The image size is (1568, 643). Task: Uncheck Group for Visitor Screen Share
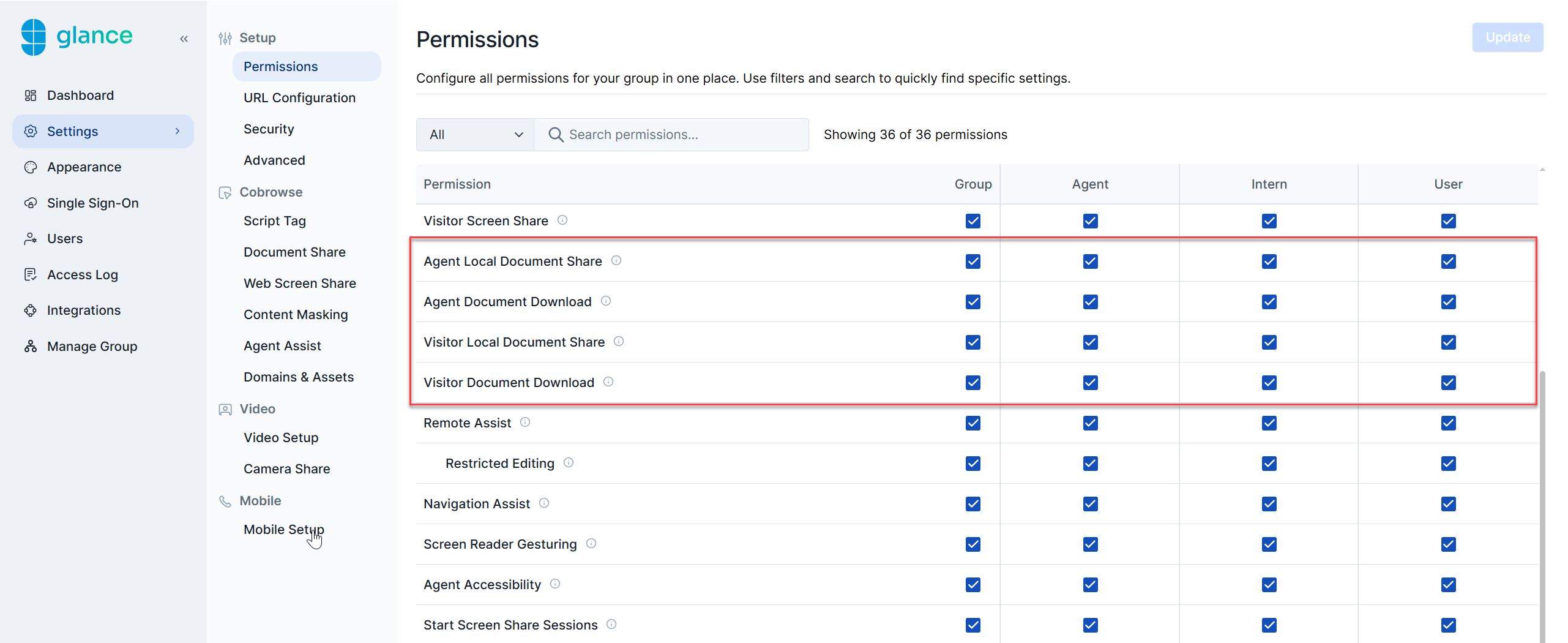tap(973, 221)
